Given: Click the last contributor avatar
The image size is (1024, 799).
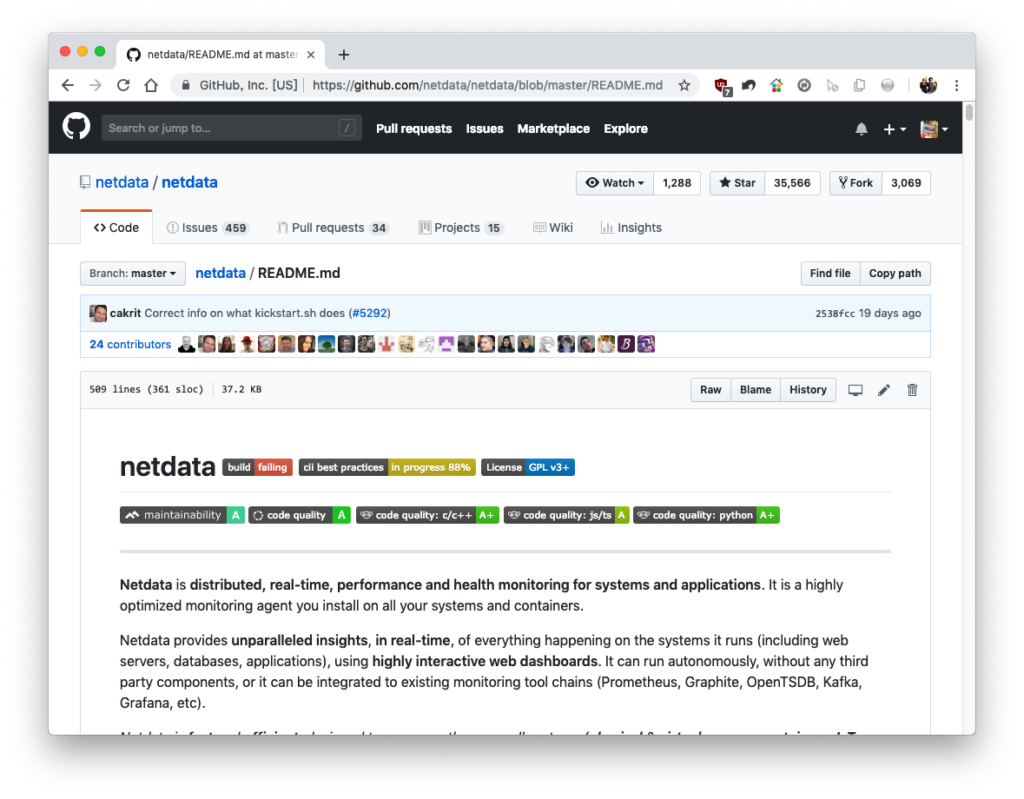Looking at the screenshot, I should coord(646,344).
